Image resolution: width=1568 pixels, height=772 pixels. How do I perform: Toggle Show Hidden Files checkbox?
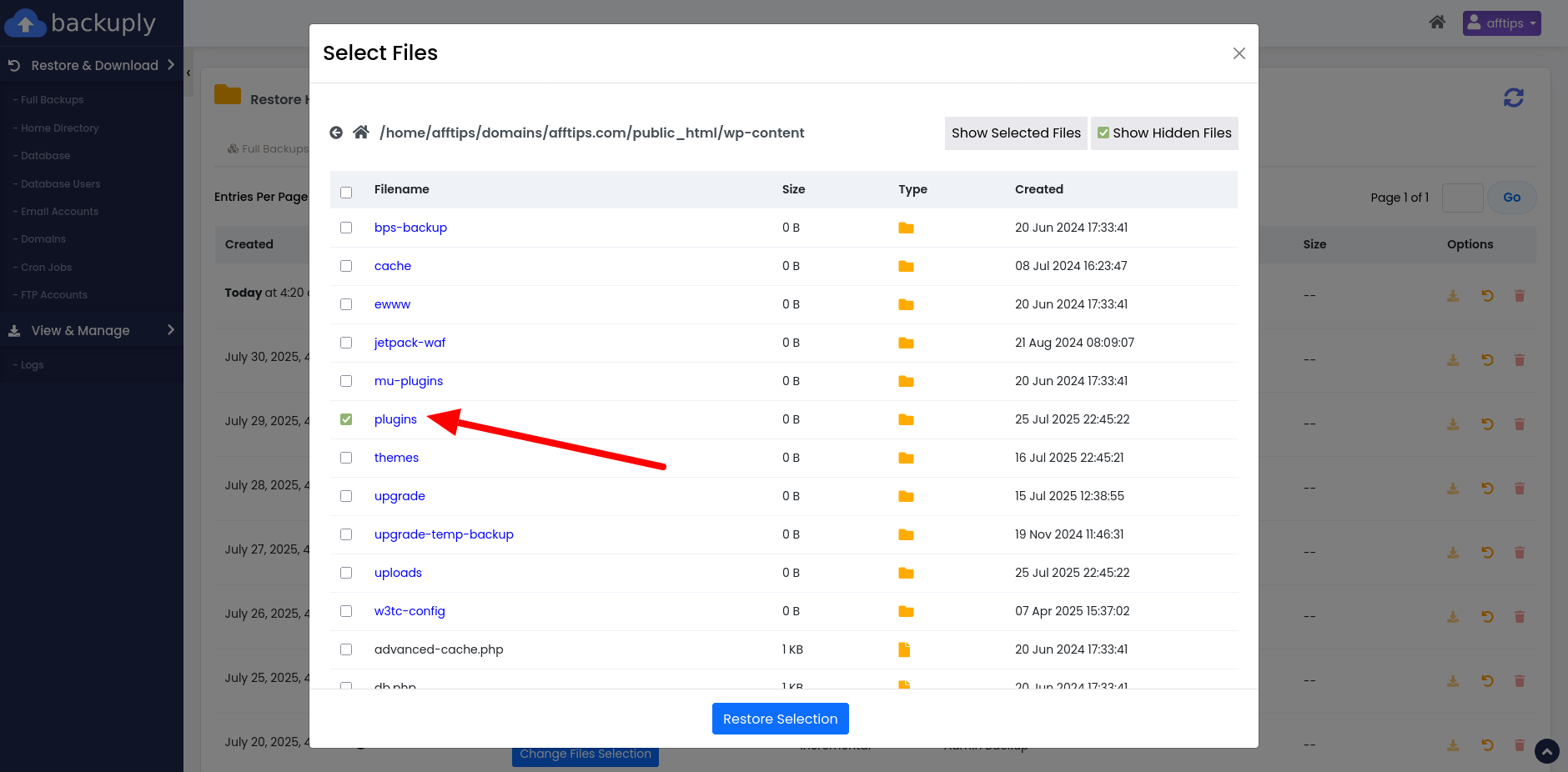point(1103,133)
